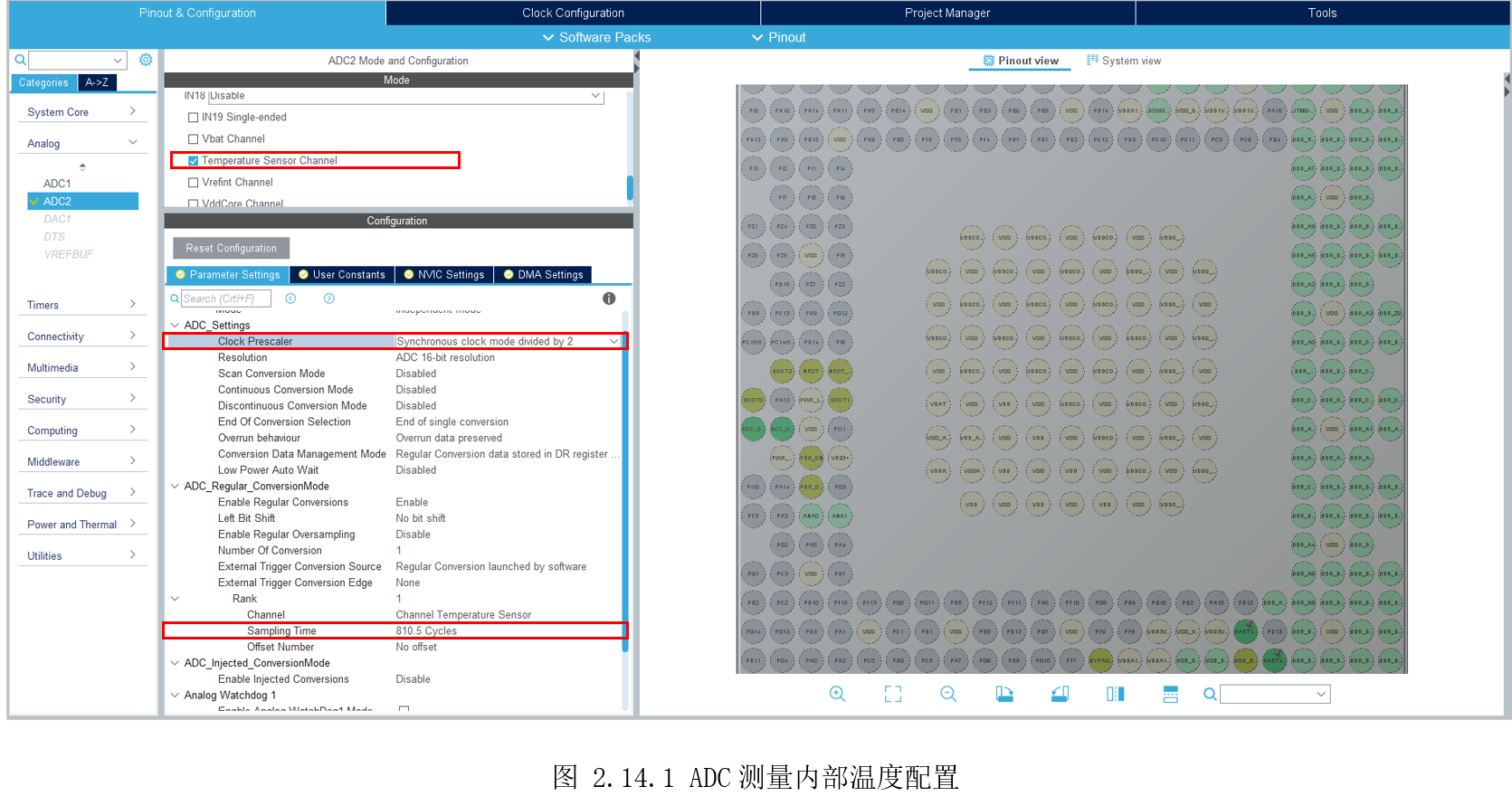Click the parameter info icon
The height and width of the screenshot is (796, 1512).
[609, 298]
